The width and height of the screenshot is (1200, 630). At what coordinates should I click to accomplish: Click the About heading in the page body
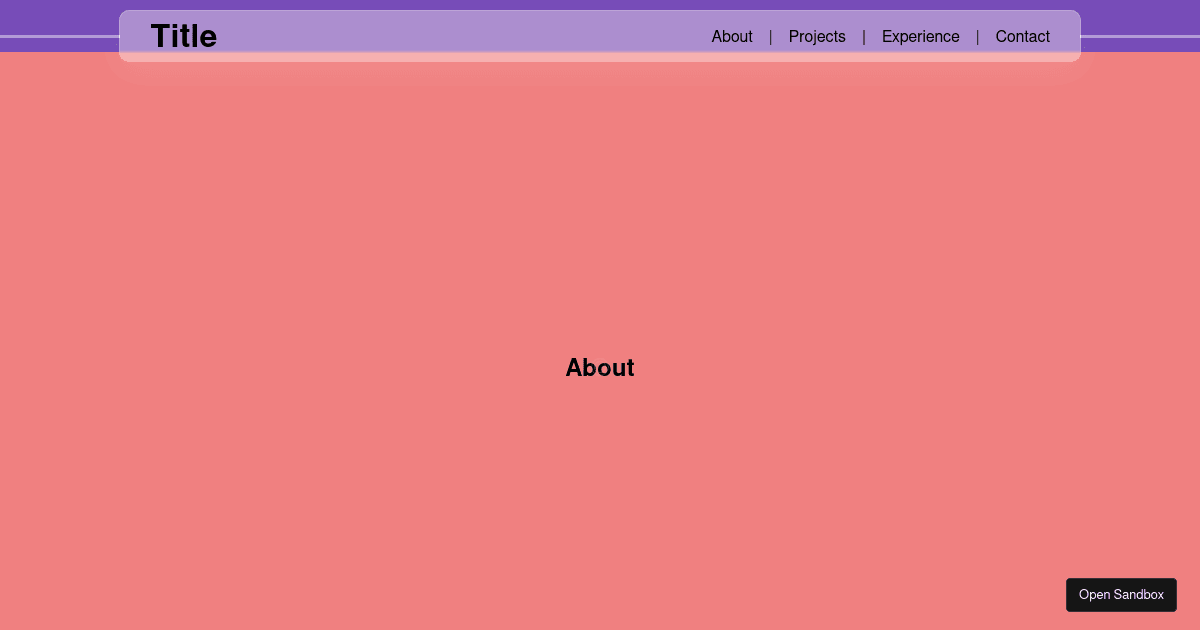click(x=600, y=367)
